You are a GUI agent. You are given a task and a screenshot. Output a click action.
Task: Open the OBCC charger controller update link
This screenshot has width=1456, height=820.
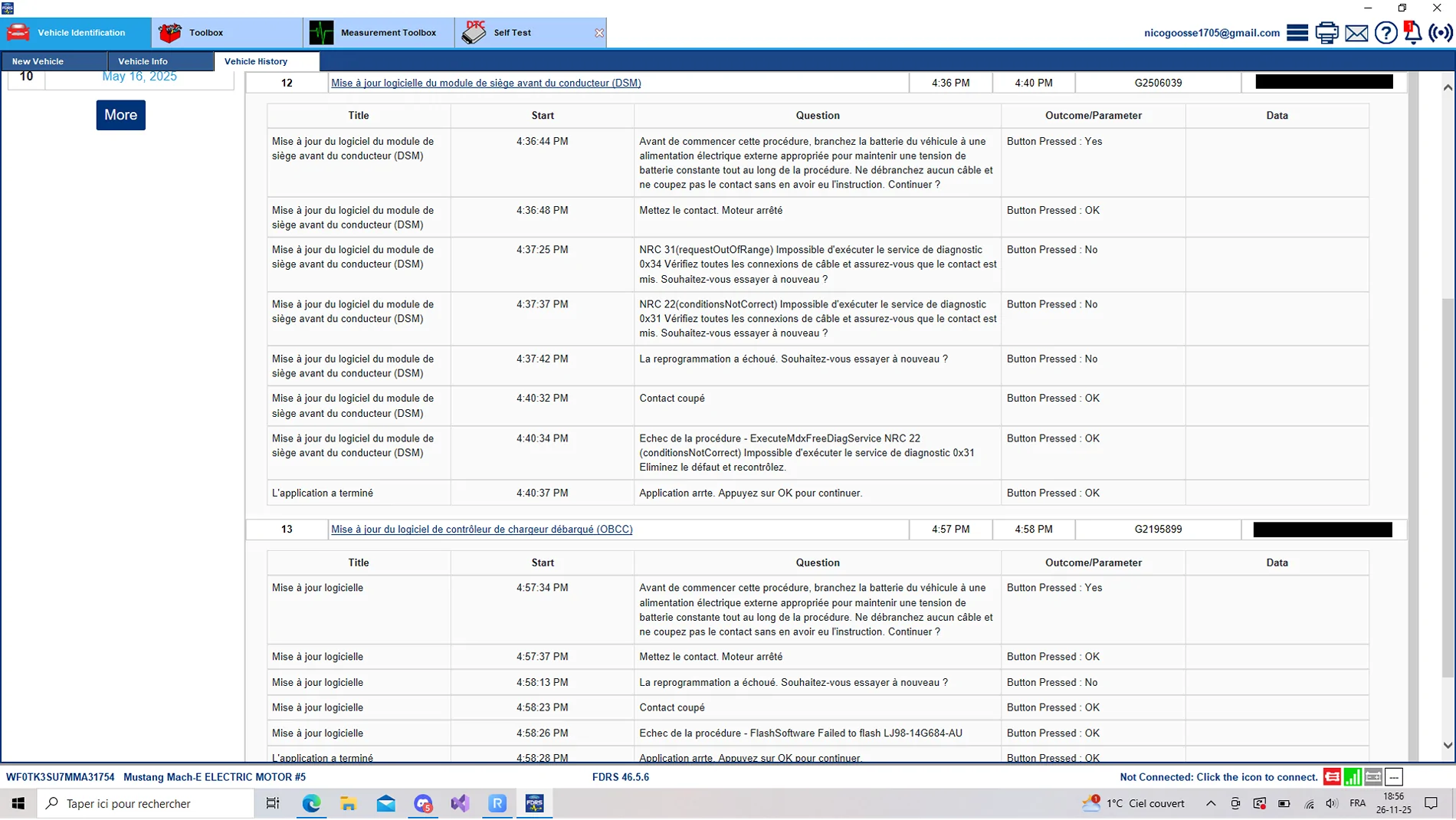coord(481,530)
